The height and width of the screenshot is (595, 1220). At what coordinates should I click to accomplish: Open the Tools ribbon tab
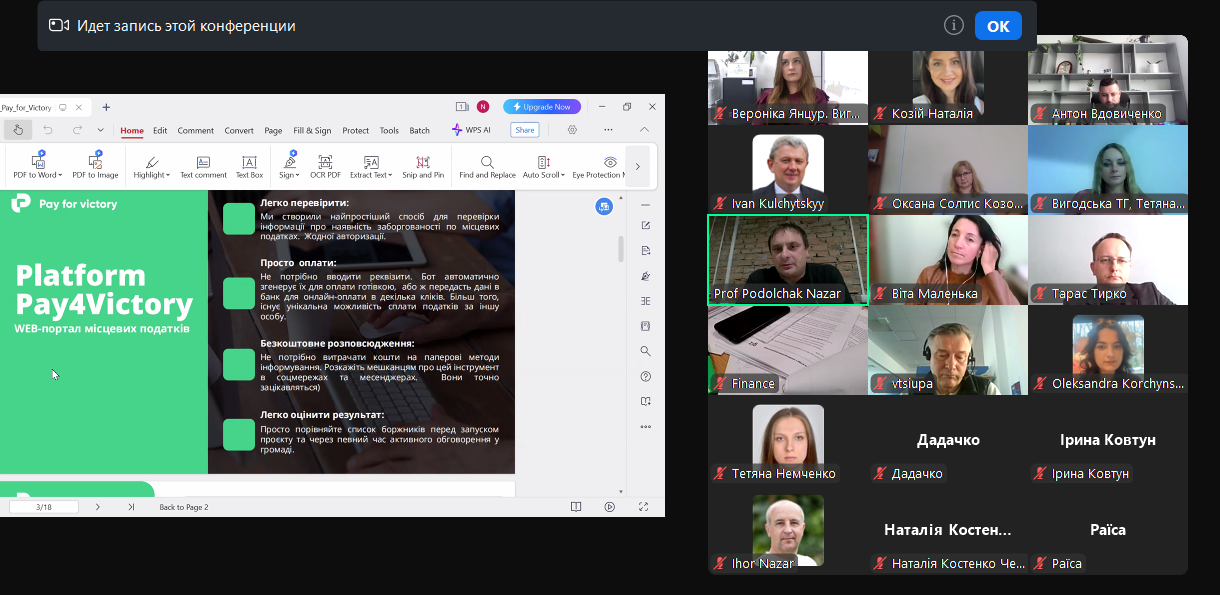(389, 130)
